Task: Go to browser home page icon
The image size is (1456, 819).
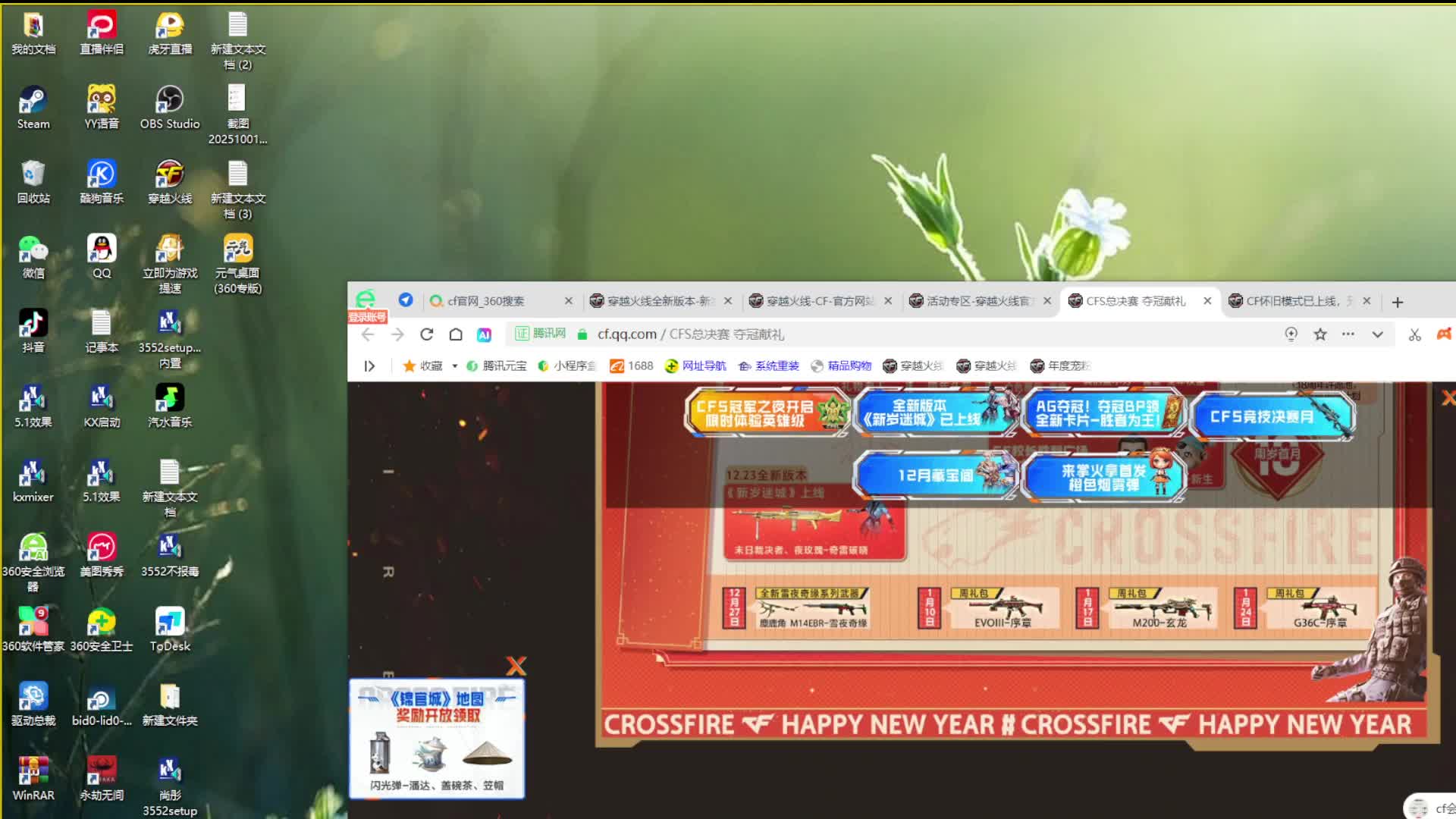Action: click(x=456, y=334)
